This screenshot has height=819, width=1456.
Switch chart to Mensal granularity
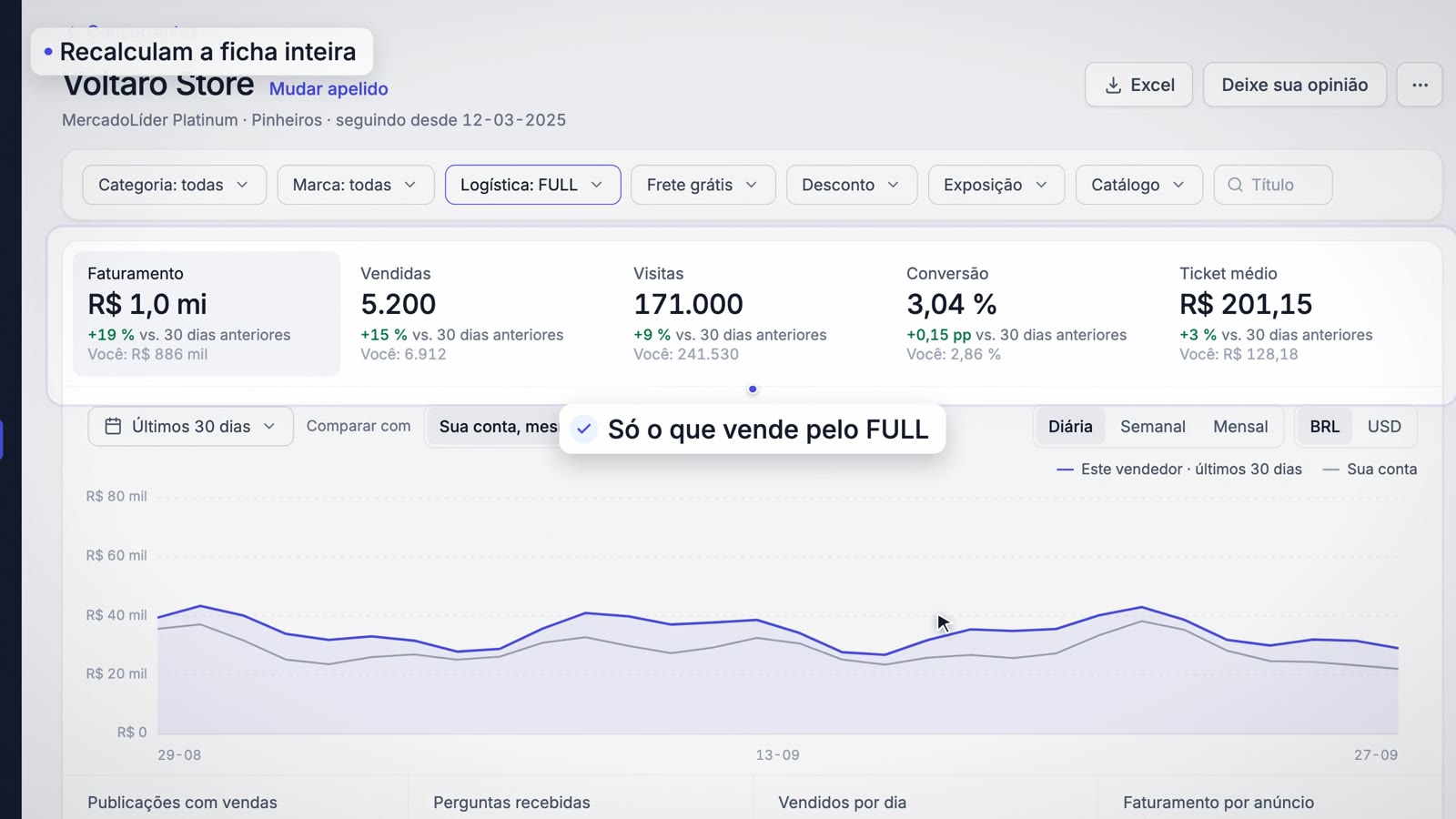tap(1239, 426)
